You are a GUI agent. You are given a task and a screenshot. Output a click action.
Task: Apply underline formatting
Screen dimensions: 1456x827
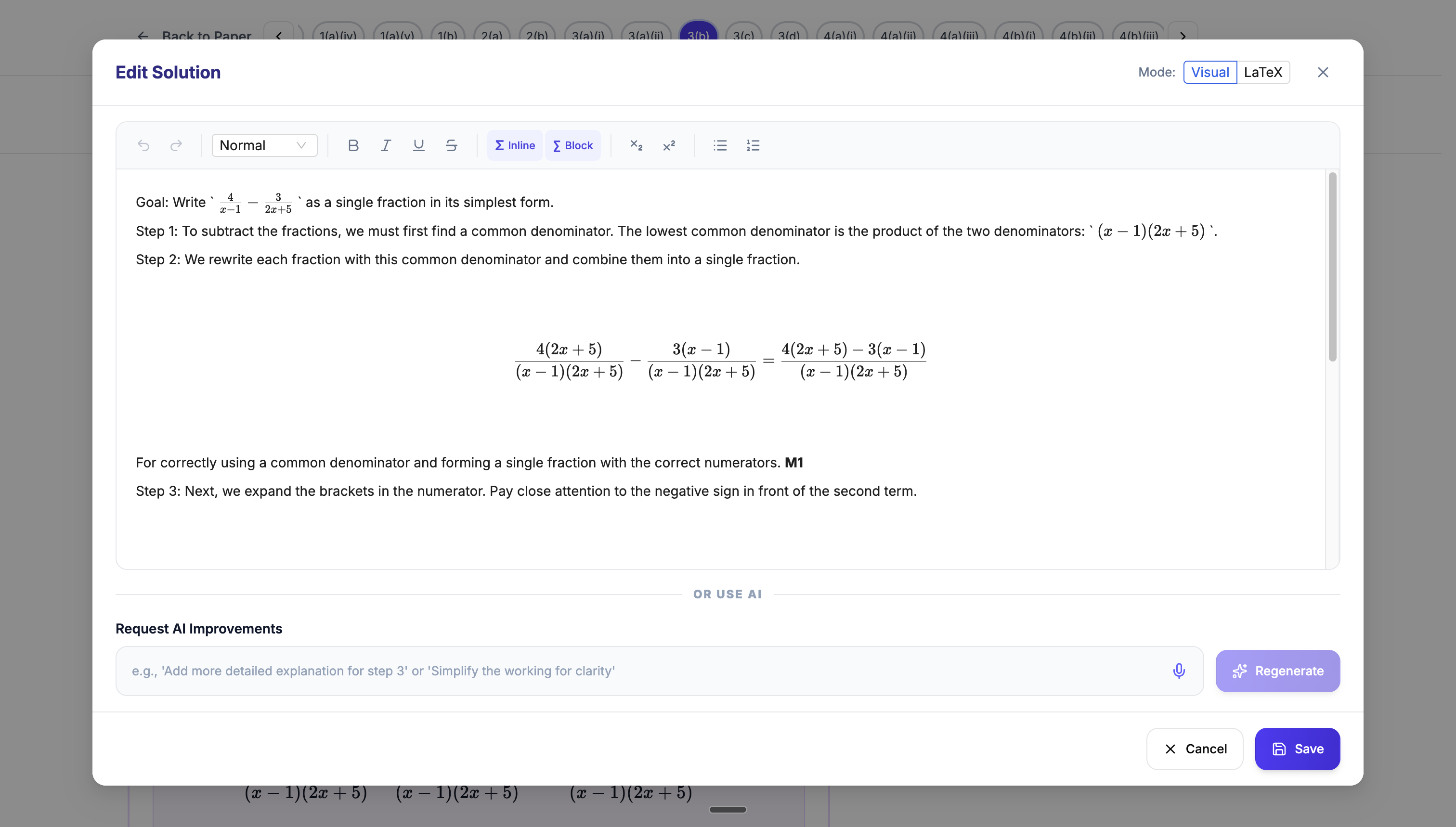point(419,145)
